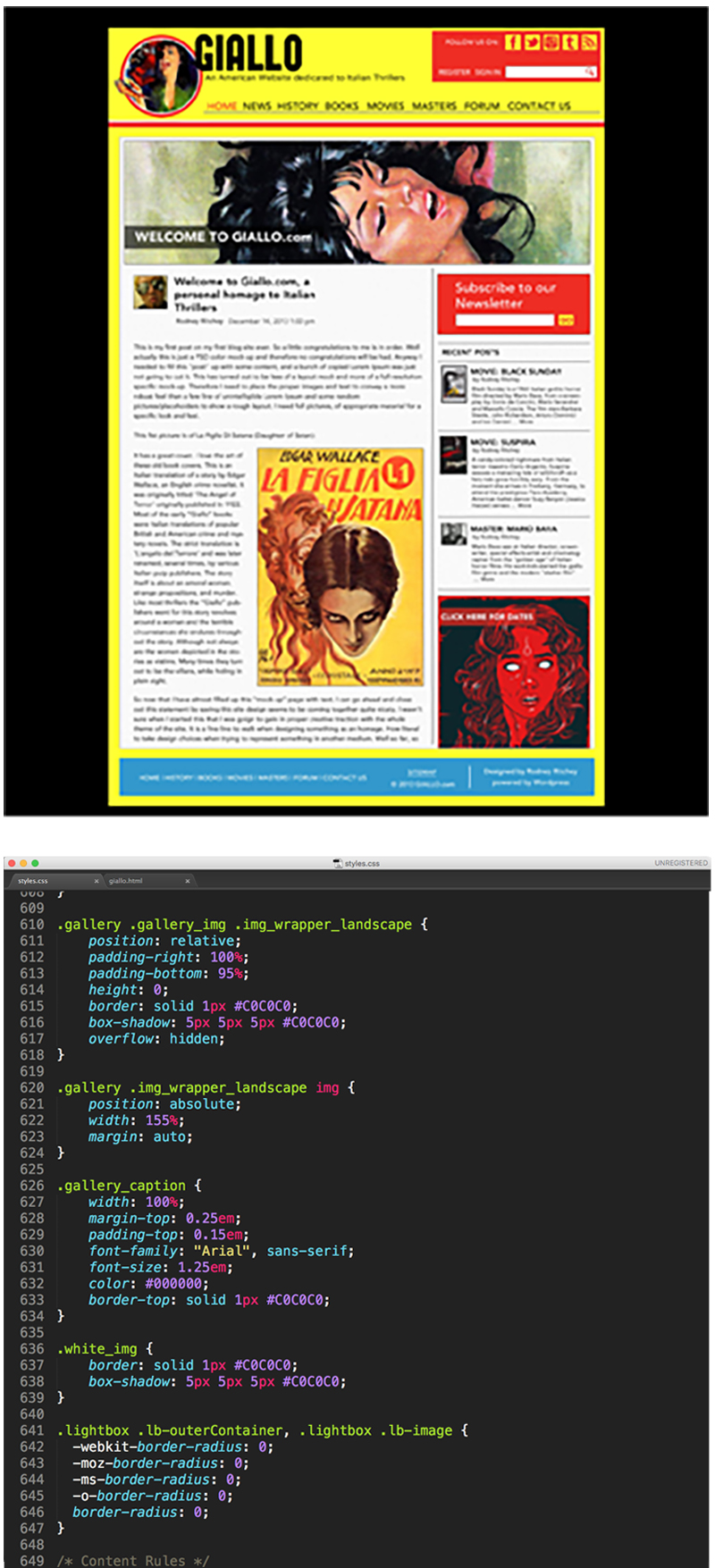Go to NEWS in the site navigation
715x1568 pixels.
click(x=257, y=105)
